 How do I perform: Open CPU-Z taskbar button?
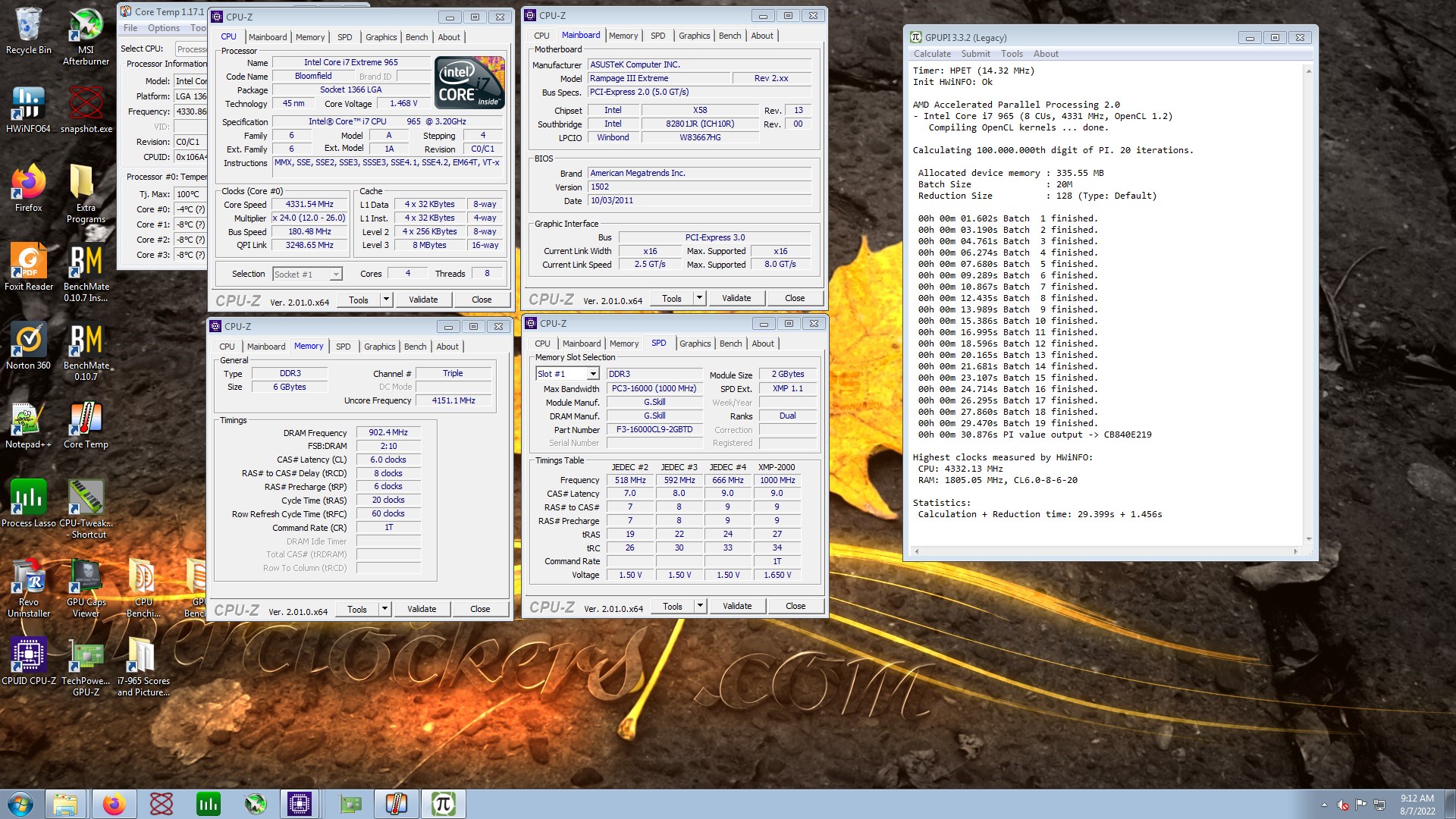299,804
